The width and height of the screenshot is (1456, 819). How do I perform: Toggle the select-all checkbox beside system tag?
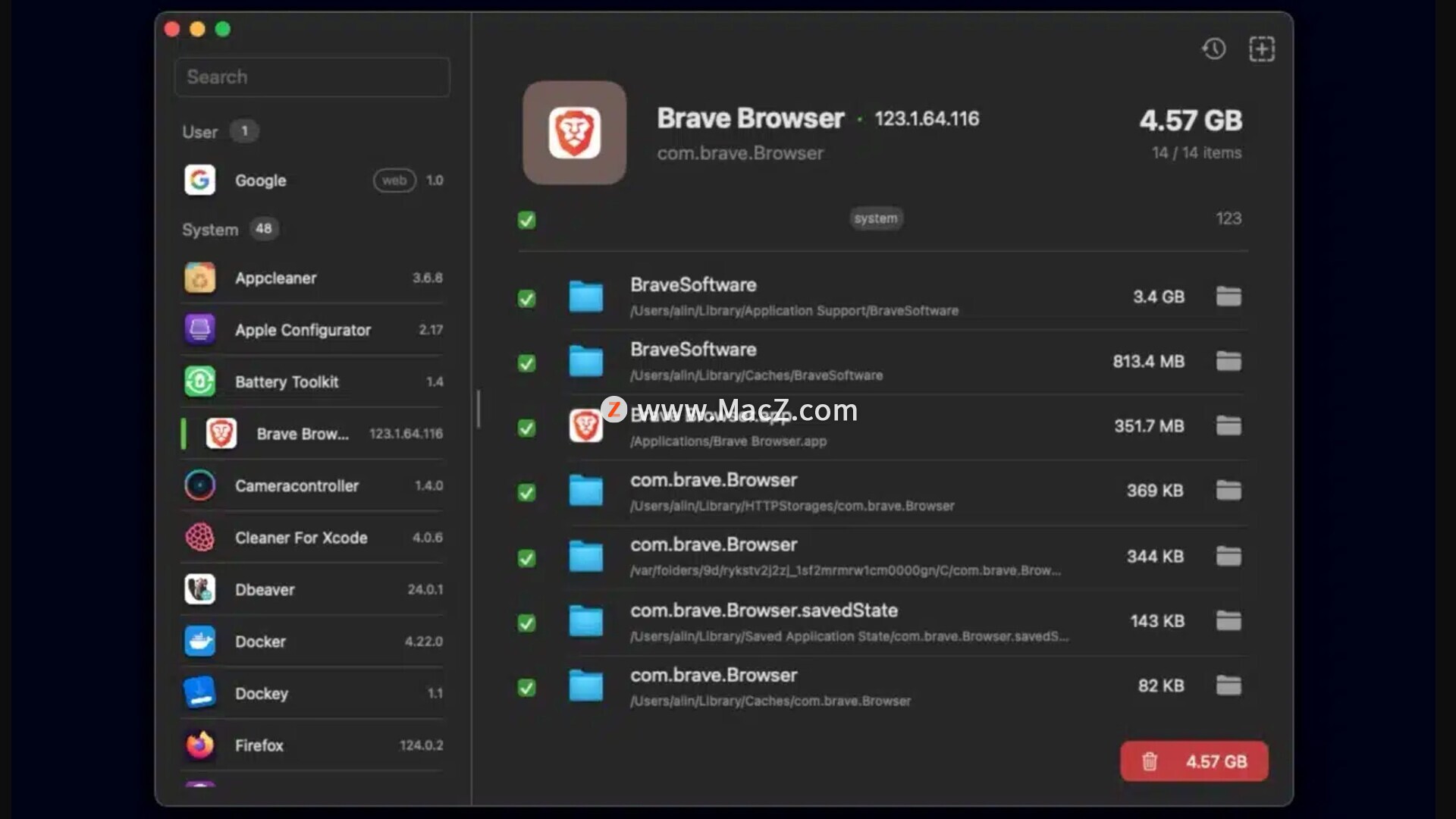(x=526, y=220)
